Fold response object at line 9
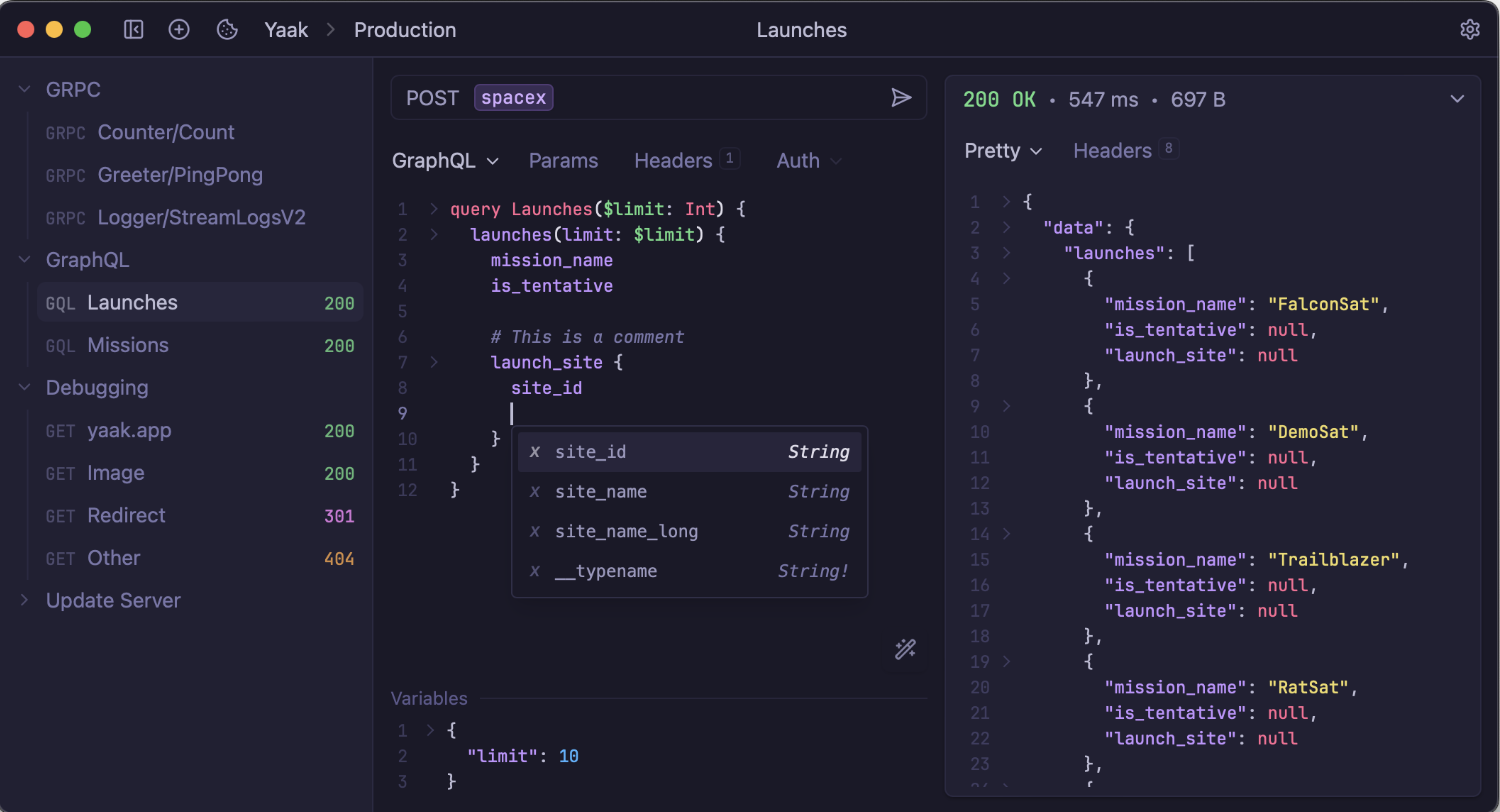The width and height of the screenshot is (1500, 812). (1006, 407)
